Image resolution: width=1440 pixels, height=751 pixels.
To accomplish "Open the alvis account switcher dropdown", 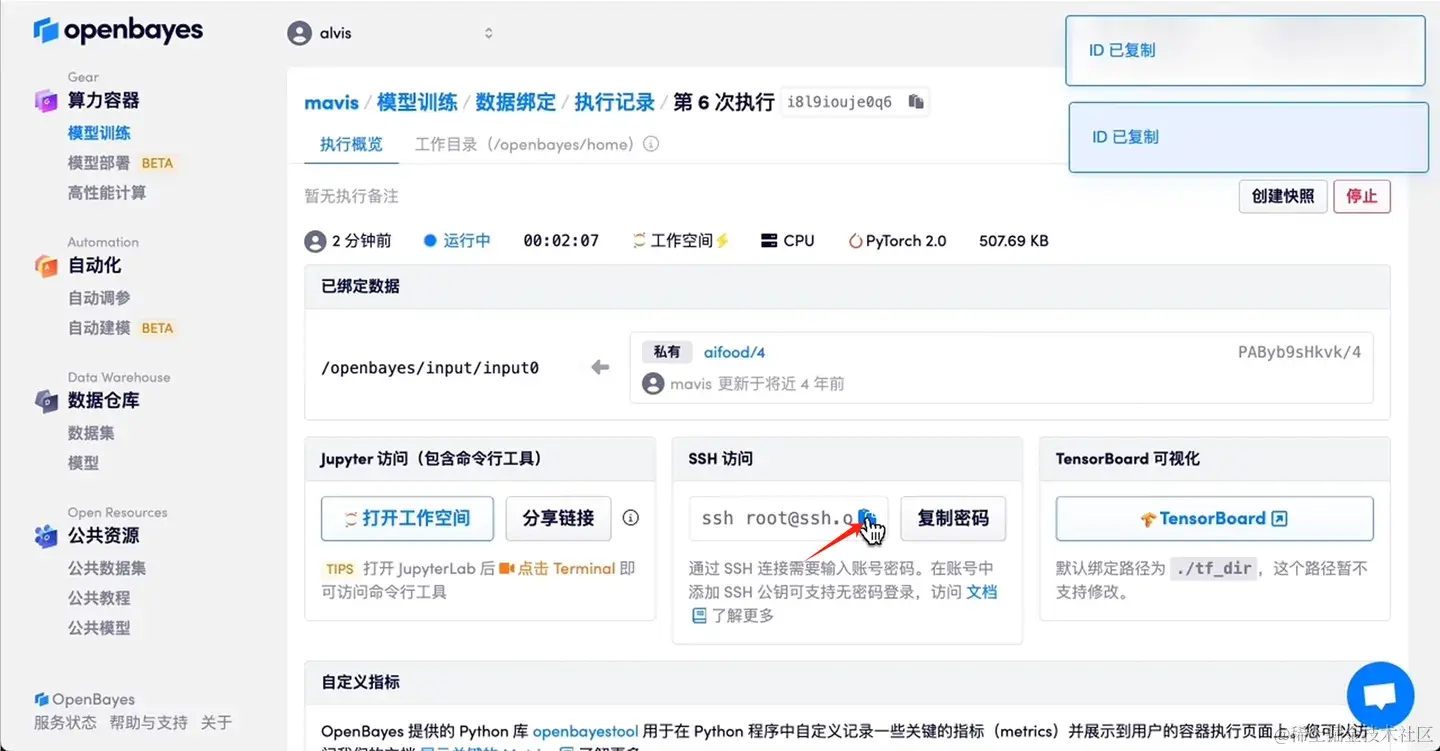I will click(x=391, y=33).
